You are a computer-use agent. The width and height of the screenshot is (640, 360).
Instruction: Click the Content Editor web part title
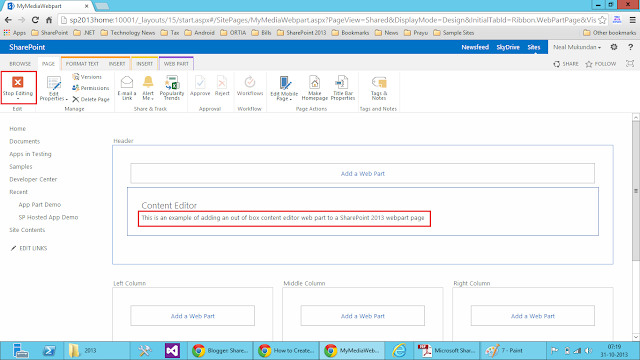click(169, 205)
